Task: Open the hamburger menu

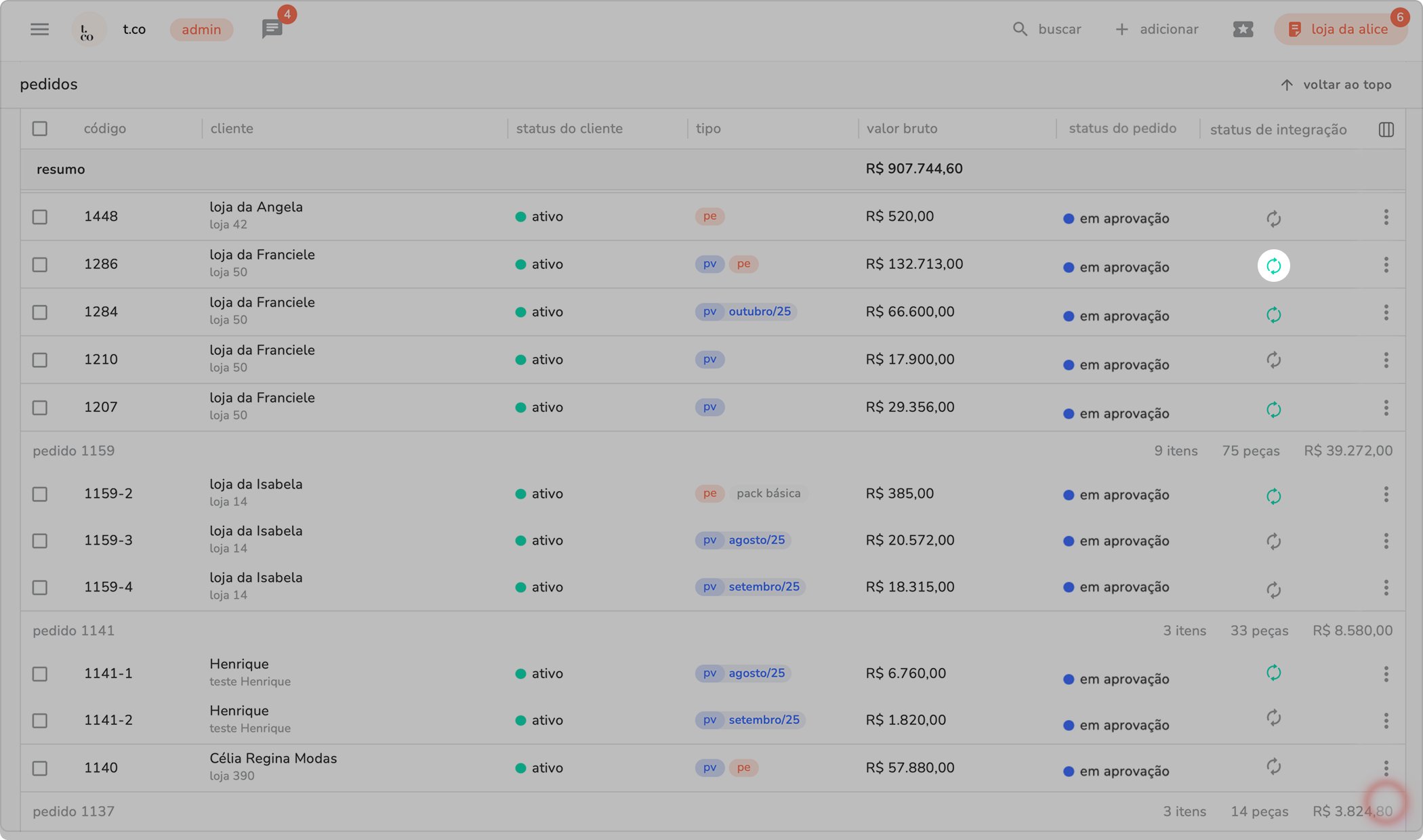Action: point(39,29)
